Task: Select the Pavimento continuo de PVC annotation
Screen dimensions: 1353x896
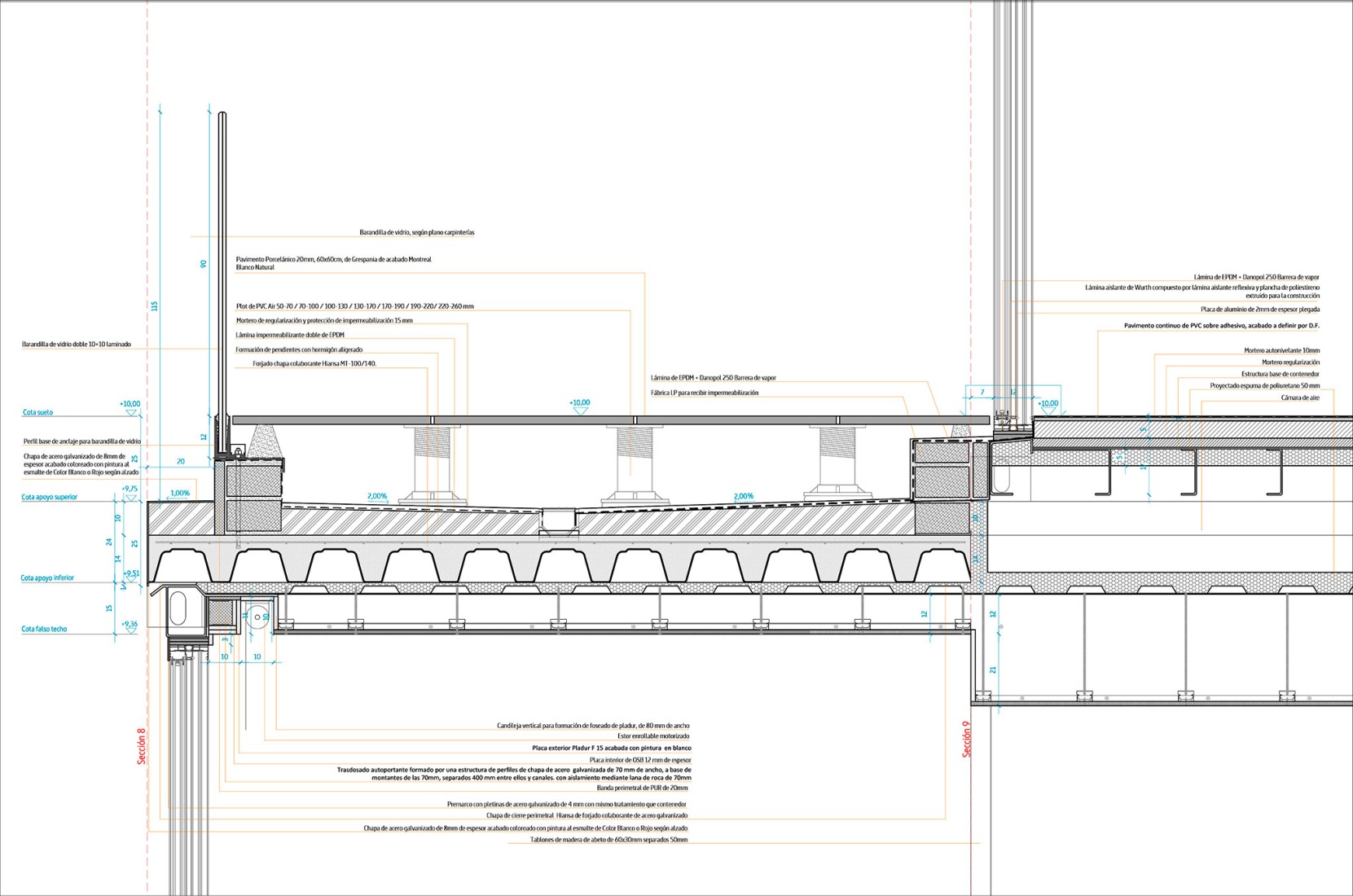Action: (x=1221, y=326)
